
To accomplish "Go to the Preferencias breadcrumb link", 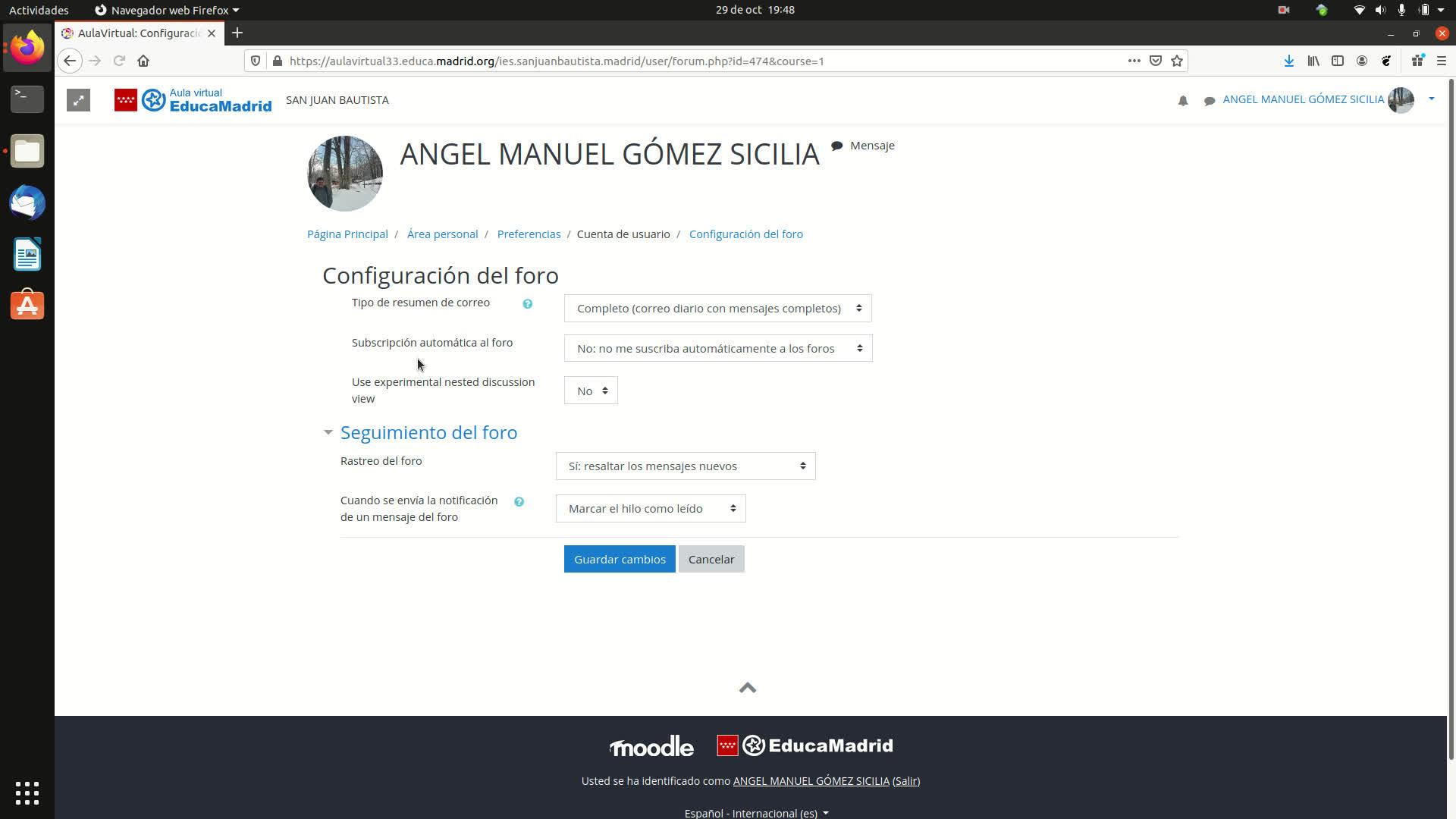I will [x=529, y=234].
